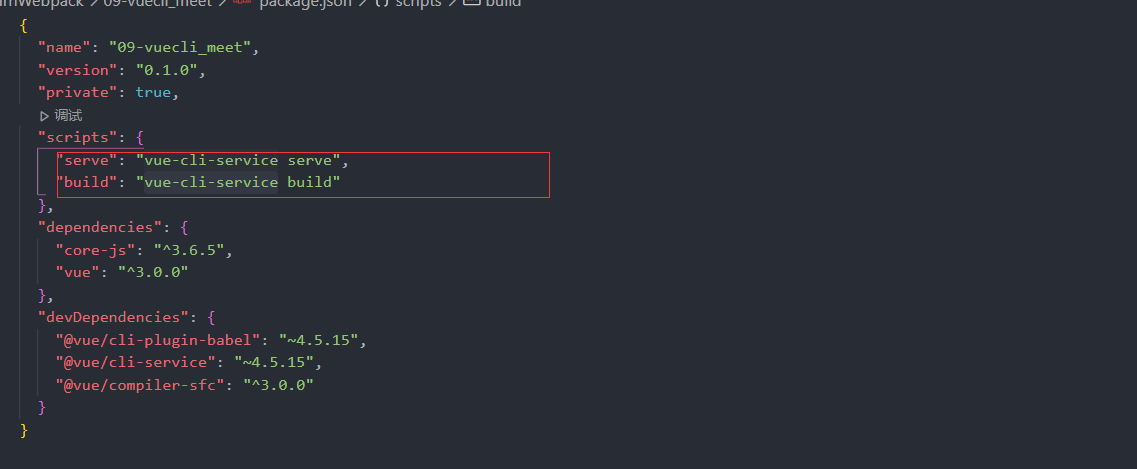Click the "devDependencies" key
1137x469 pixels.
click(x=113, y=317)
